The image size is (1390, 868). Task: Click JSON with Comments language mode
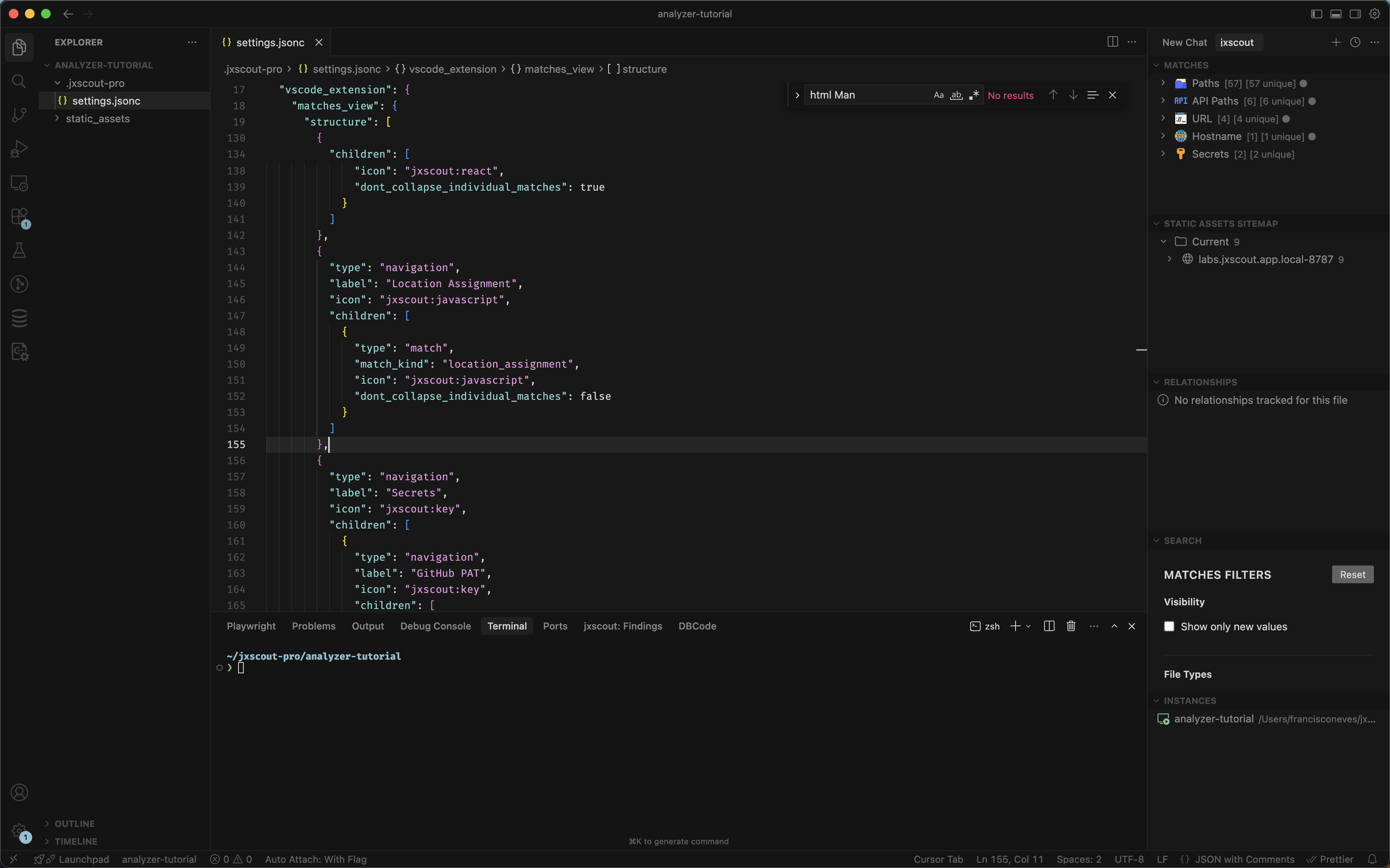click(1244, 860)
